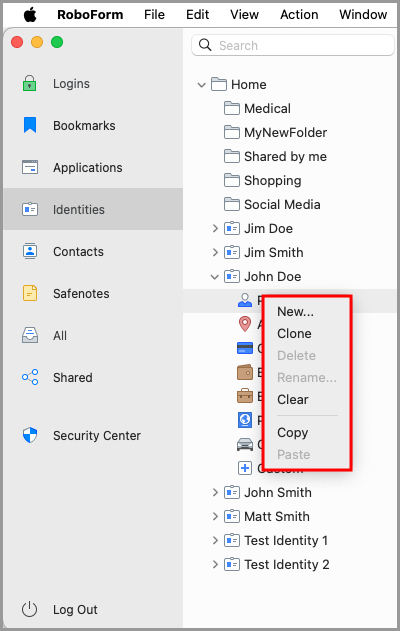Open the File menu
This screenshot has height=631, width=400.
point(155,15)
